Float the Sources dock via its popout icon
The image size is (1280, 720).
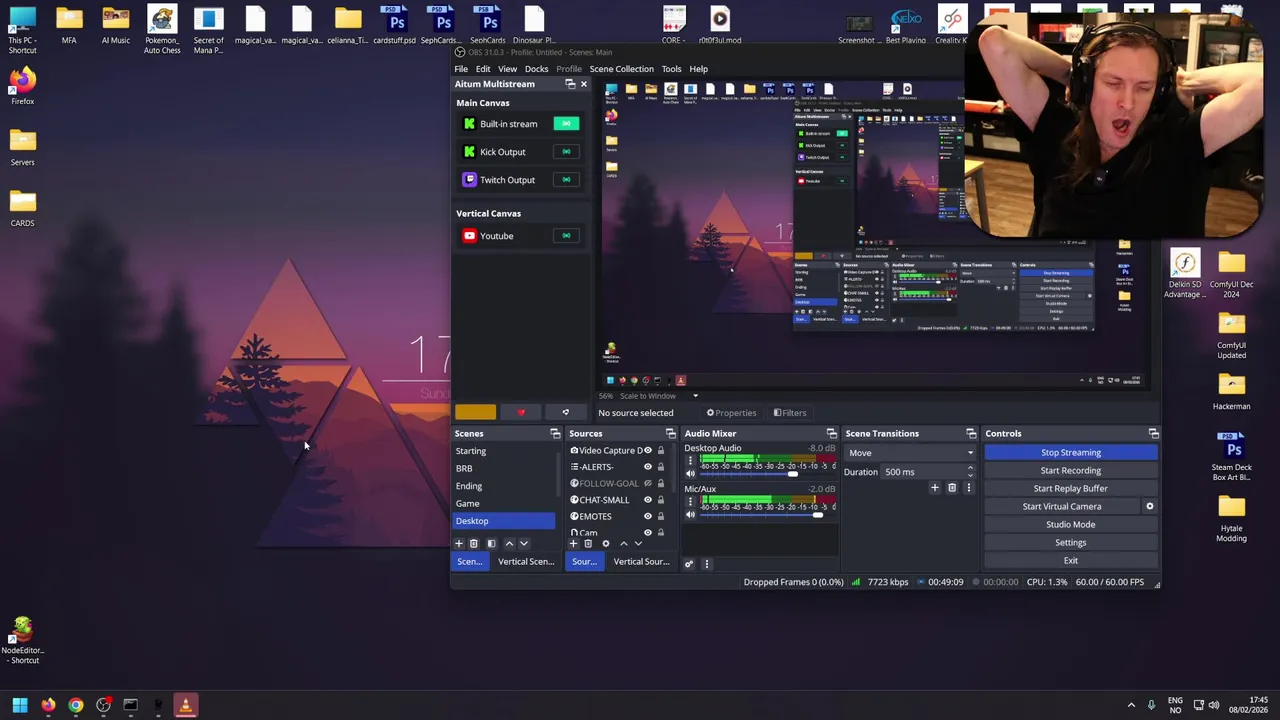point(671,434)
